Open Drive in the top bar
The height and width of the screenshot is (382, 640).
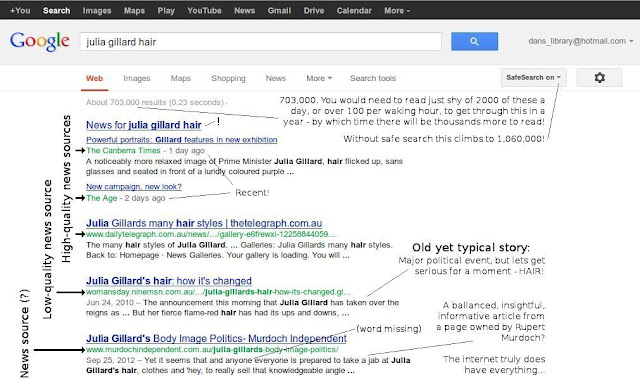click(313, 11)
